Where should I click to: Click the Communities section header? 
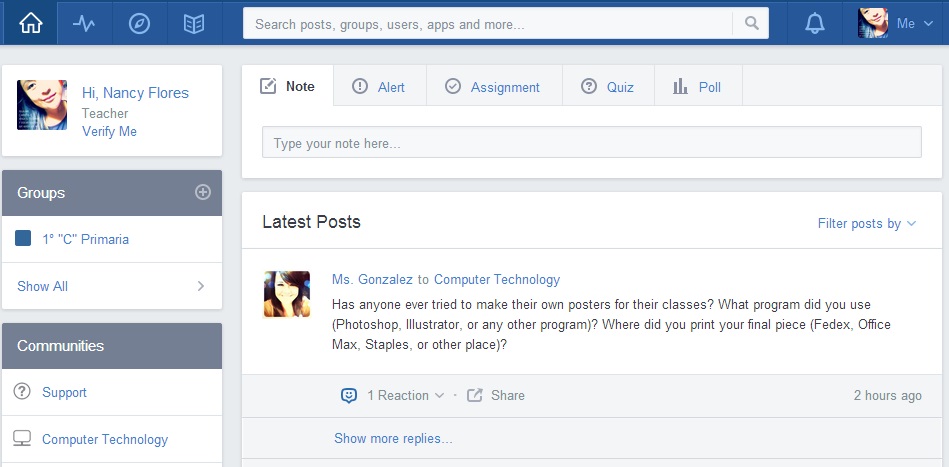[x=112, y=346]
